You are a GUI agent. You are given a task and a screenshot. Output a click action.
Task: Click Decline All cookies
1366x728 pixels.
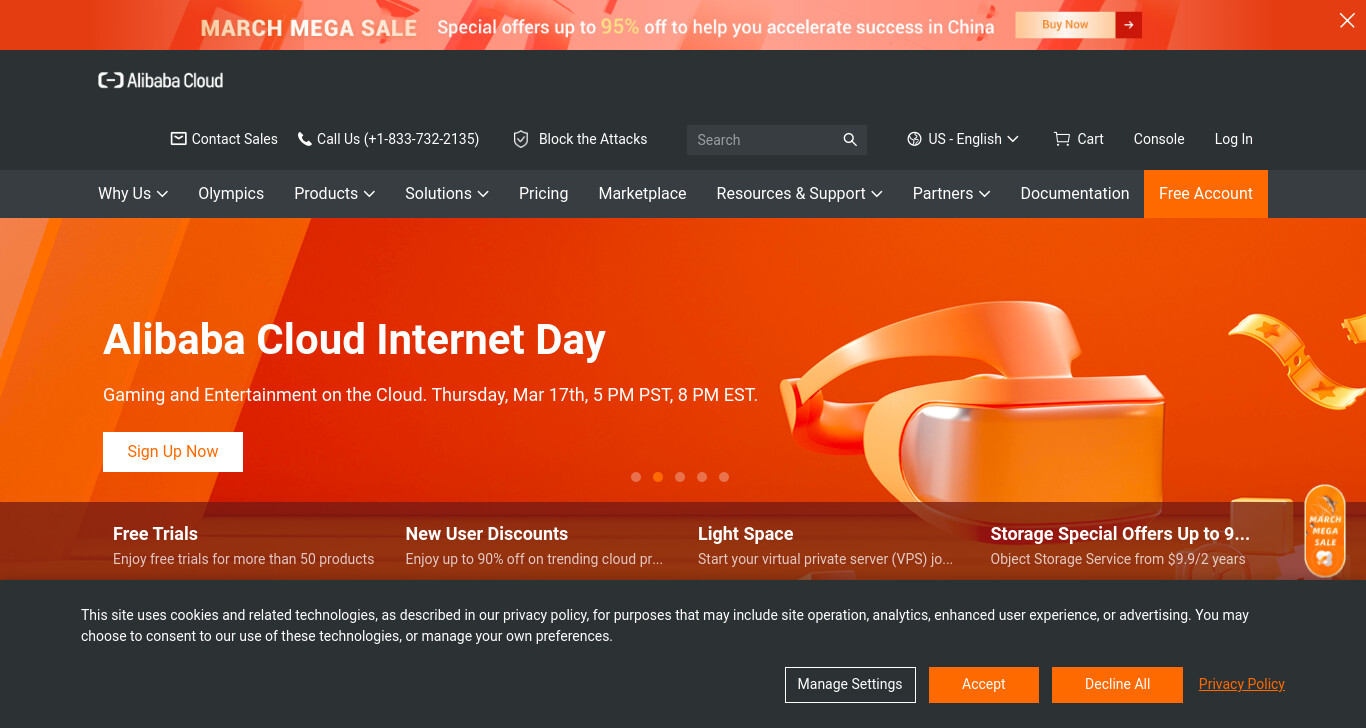point(1117,685)
